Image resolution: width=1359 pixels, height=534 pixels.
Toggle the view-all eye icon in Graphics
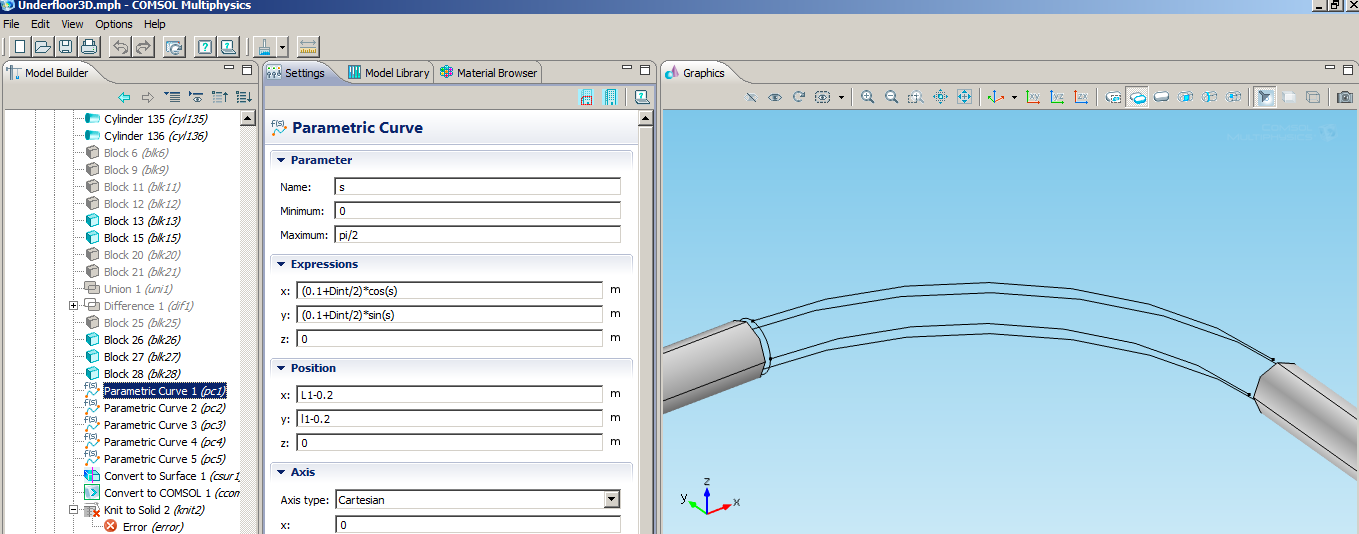775,97
